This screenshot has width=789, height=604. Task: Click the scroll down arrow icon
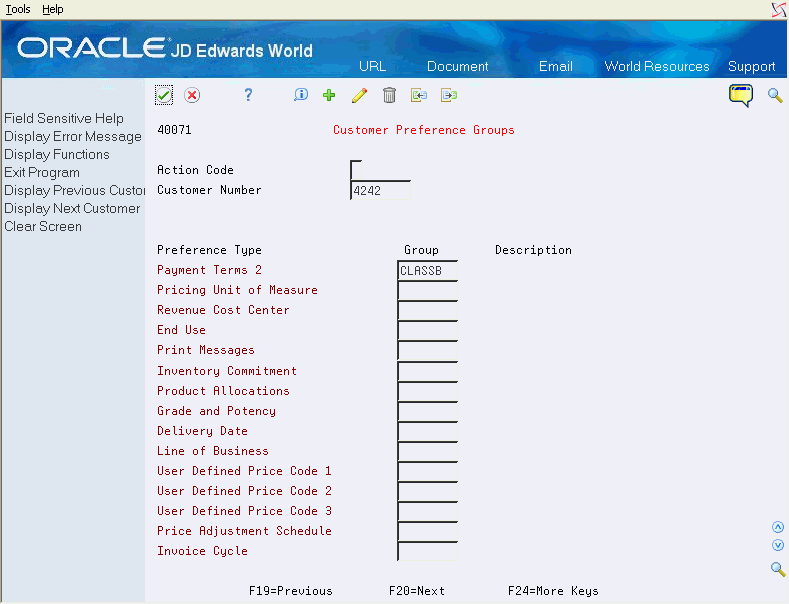click(778, 545)
